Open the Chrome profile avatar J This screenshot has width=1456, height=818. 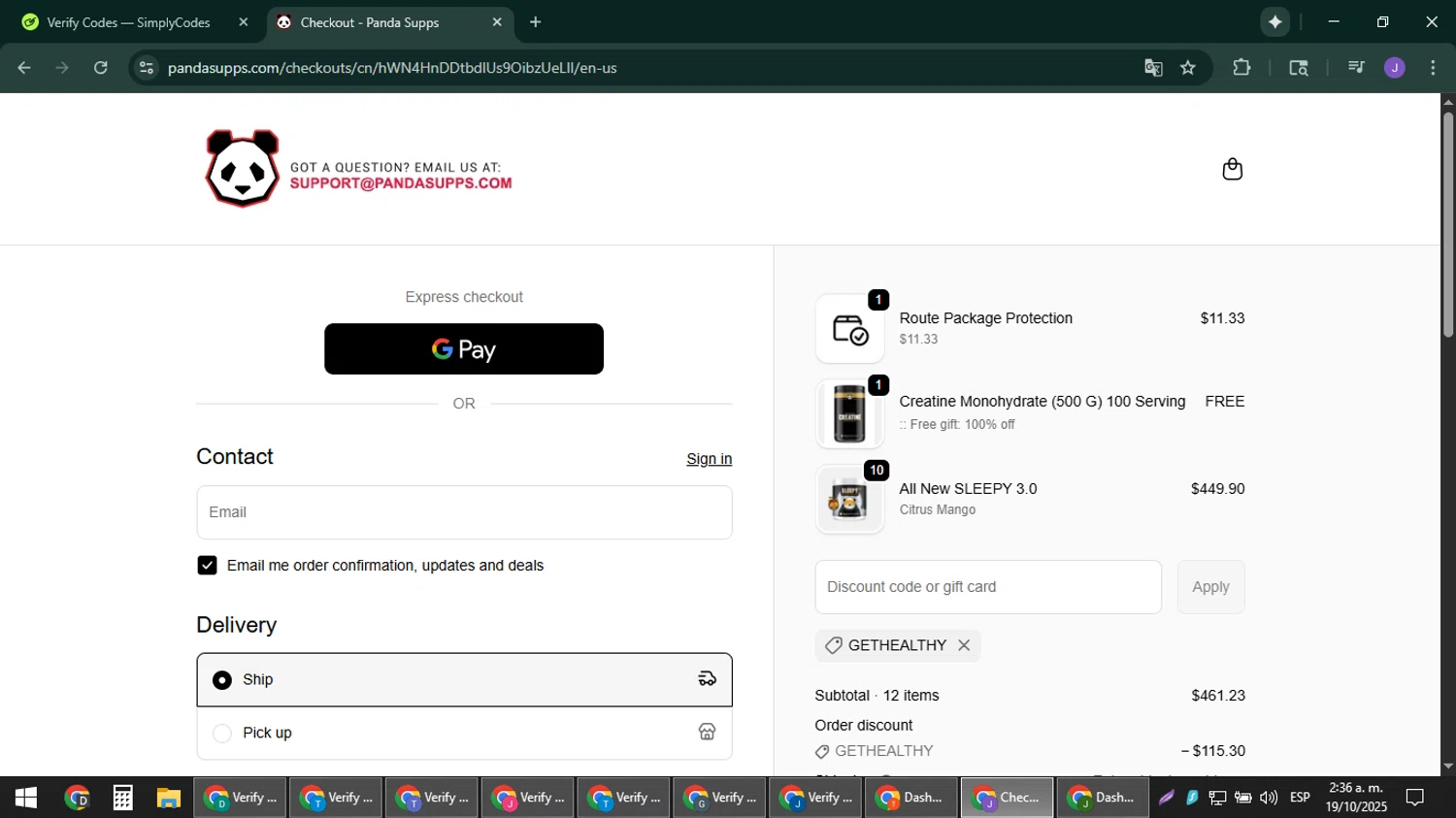point(1395,68)
